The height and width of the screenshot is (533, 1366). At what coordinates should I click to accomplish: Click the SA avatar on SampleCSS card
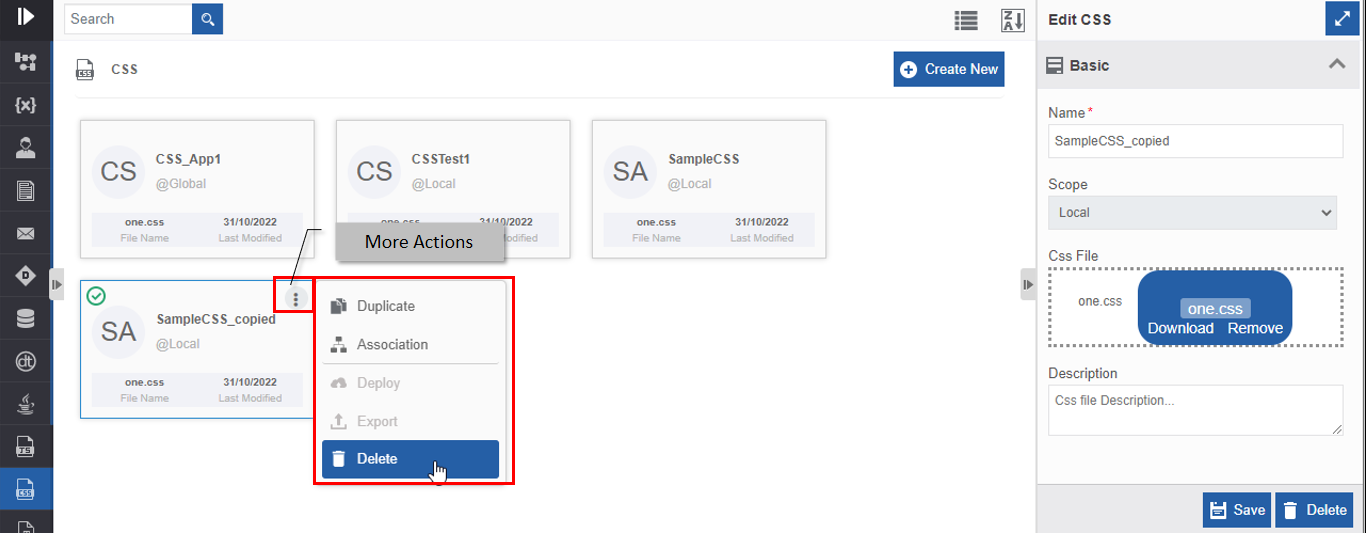coord(631,172)
